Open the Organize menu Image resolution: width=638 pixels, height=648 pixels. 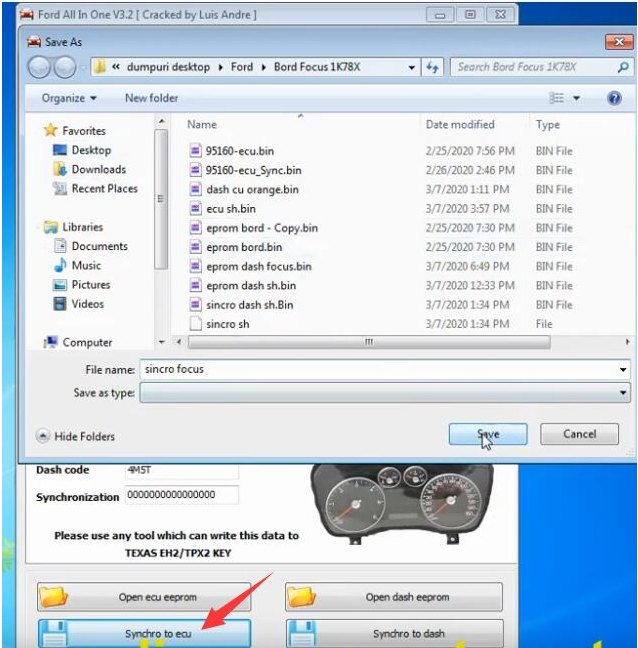tap(69, 98)
